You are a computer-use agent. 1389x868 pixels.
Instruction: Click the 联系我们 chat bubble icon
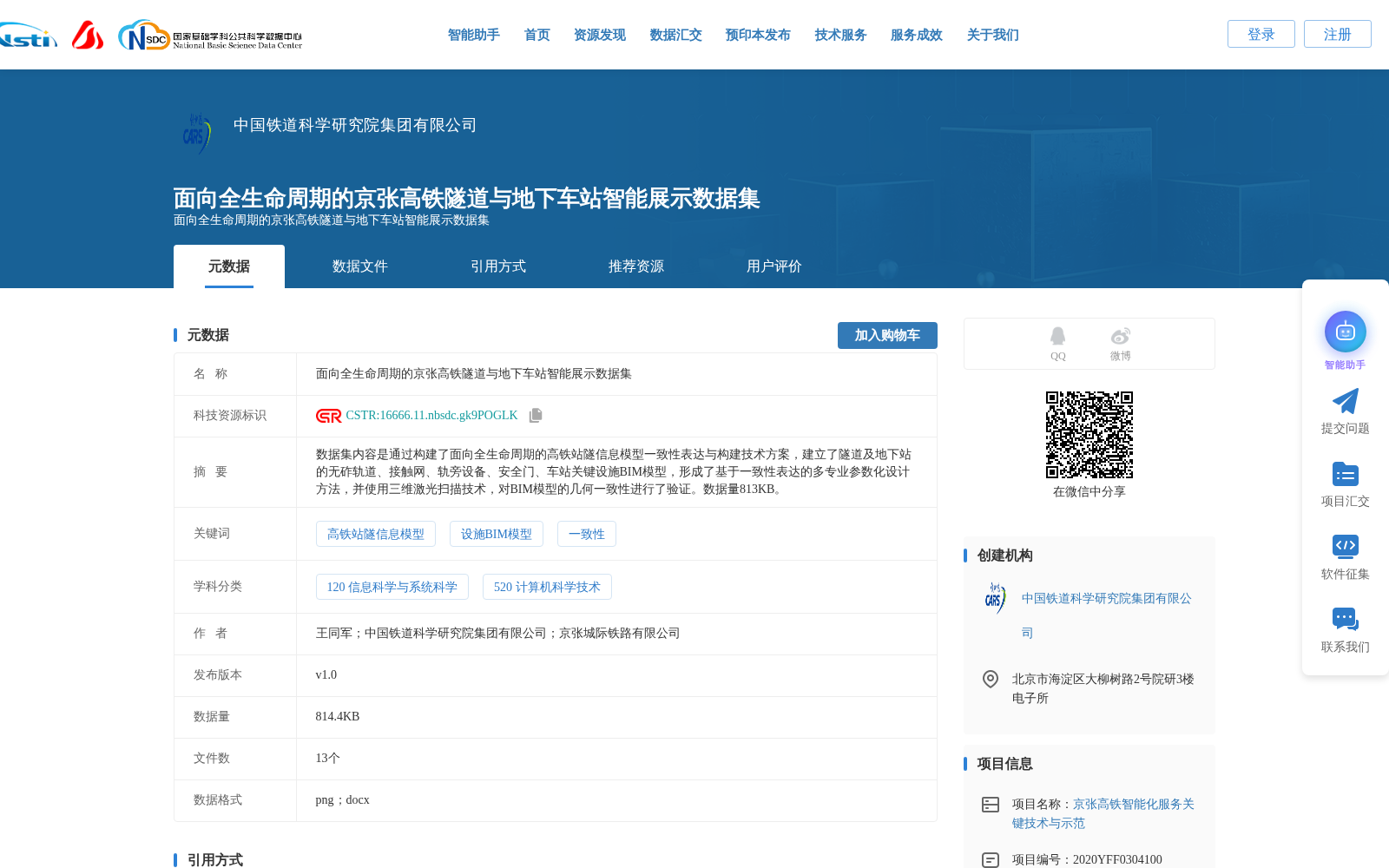click(1345, 619)
